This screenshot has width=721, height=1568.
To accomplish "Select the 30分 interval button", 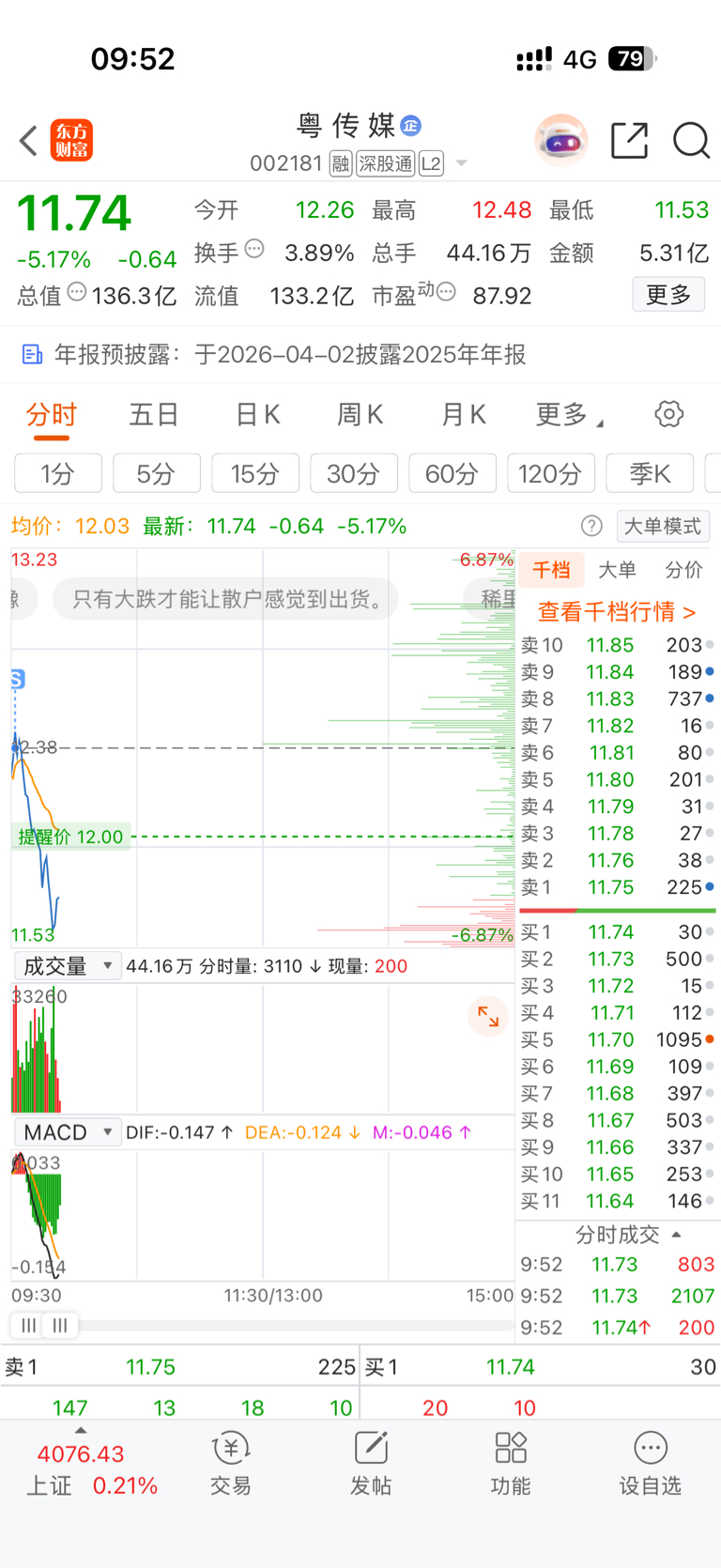I will pos(354,473).
